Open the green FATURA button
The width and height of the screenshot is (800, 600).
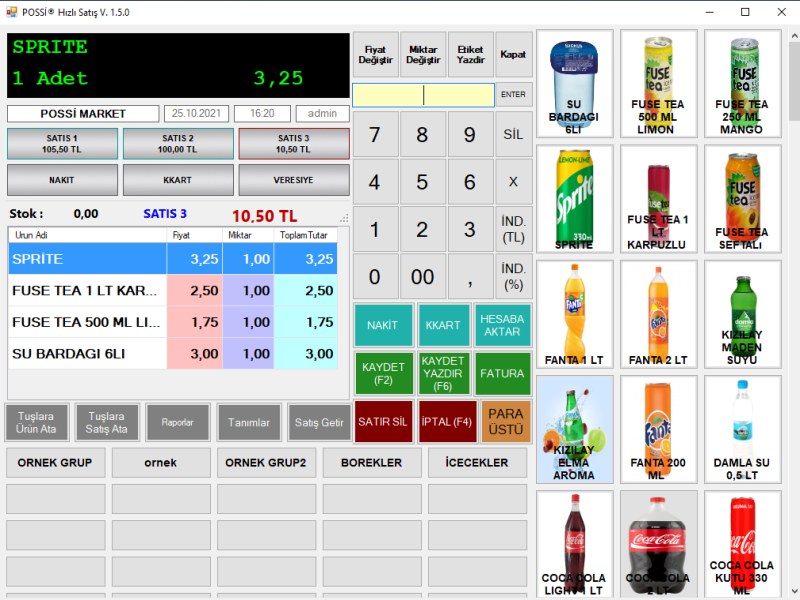(502, 373)
